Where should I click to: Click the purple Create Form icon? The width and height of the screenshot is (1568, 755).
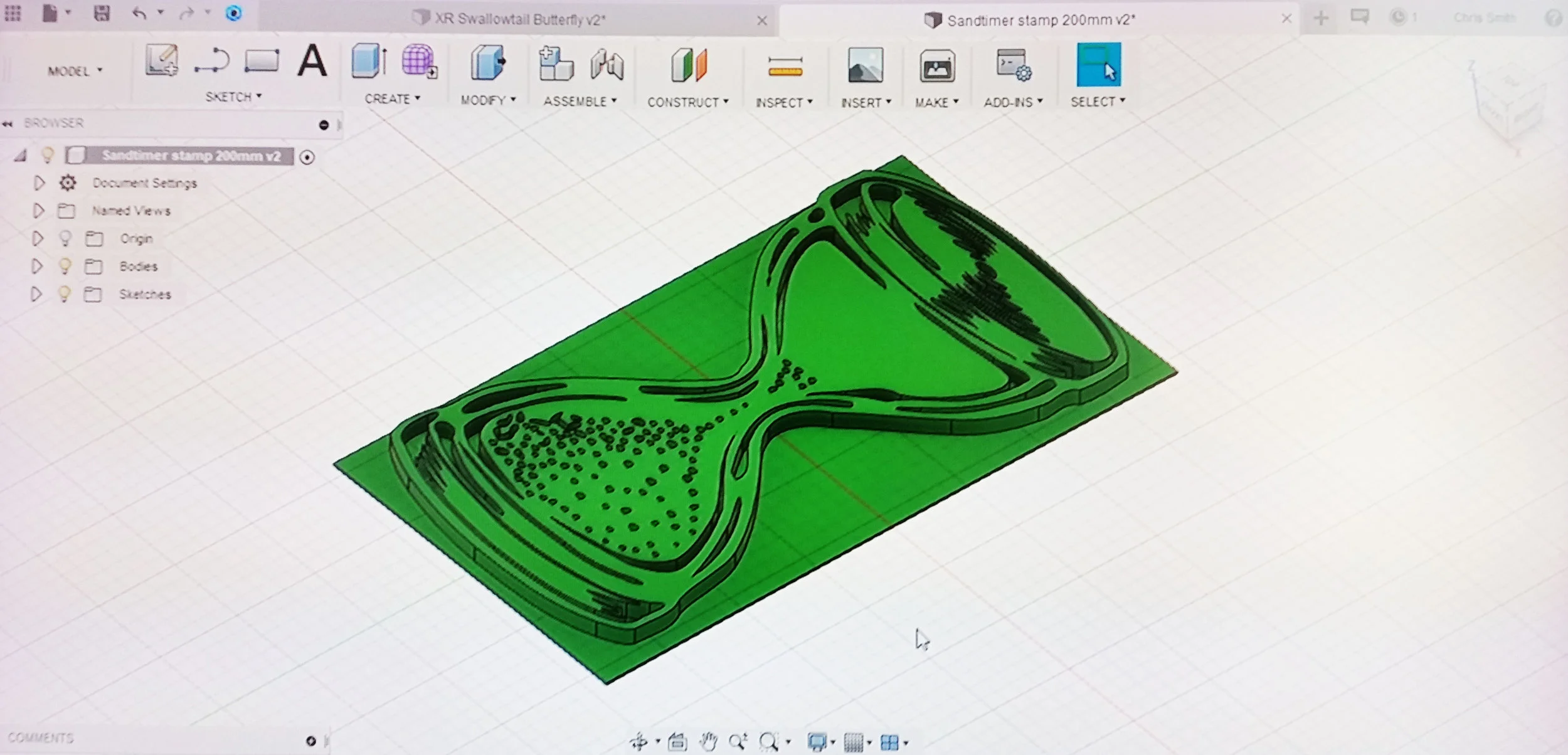[420, 61]
